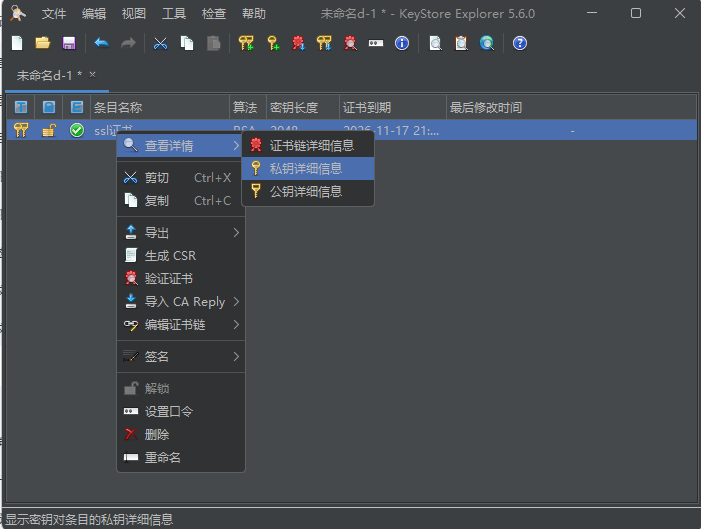Image resolution: width=701 pixels, height=529 pixels.
Task: Open a keystore with the folder icon
Action: coord(42,43)
